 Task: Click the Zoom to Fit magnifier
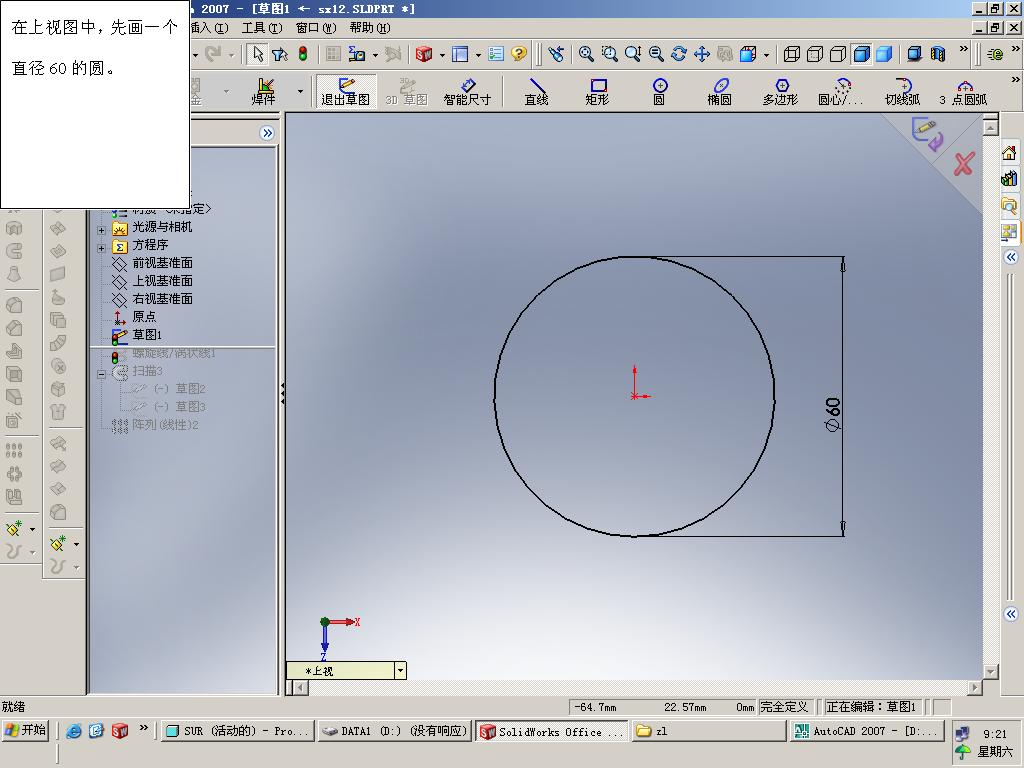(586, 54)
